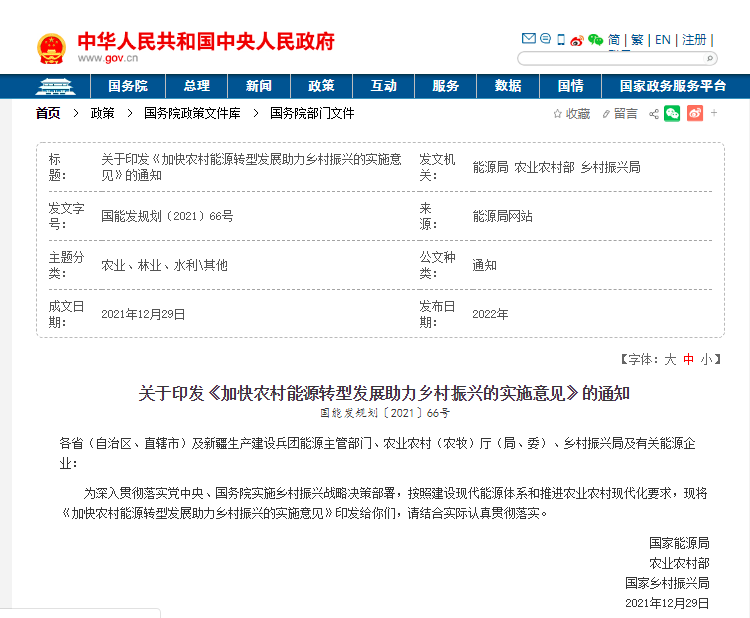Share via red Weibo button
750x618 pixels.
tap(695, 113)
